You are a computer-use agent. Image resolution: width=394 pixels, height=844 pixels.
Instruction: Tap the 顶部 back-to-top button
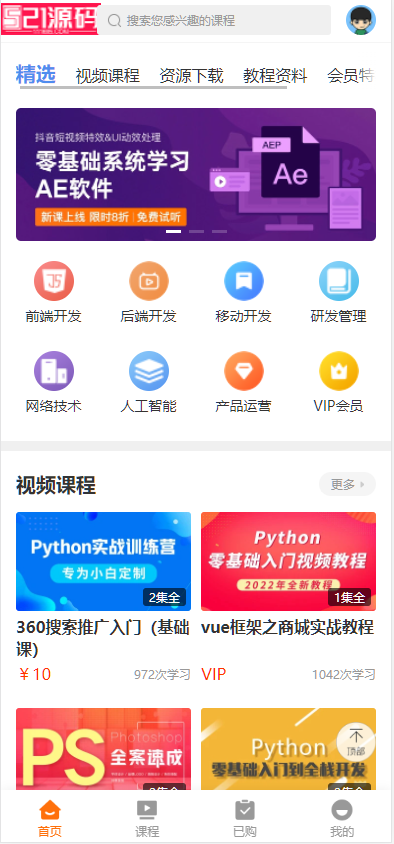pyautogui.click(x=356, y=741)
